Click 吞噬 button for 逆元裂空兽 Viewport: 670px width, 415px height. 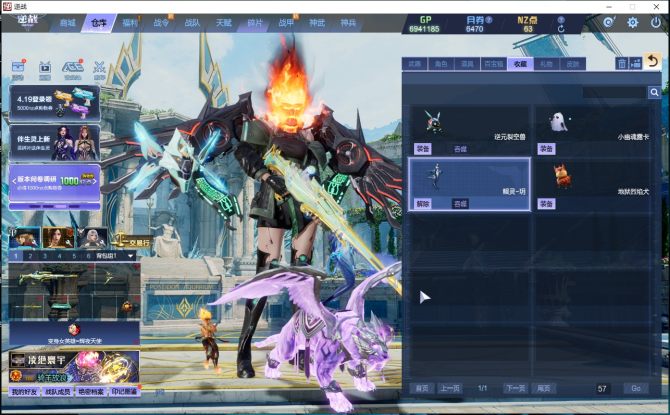coord(460,149)
